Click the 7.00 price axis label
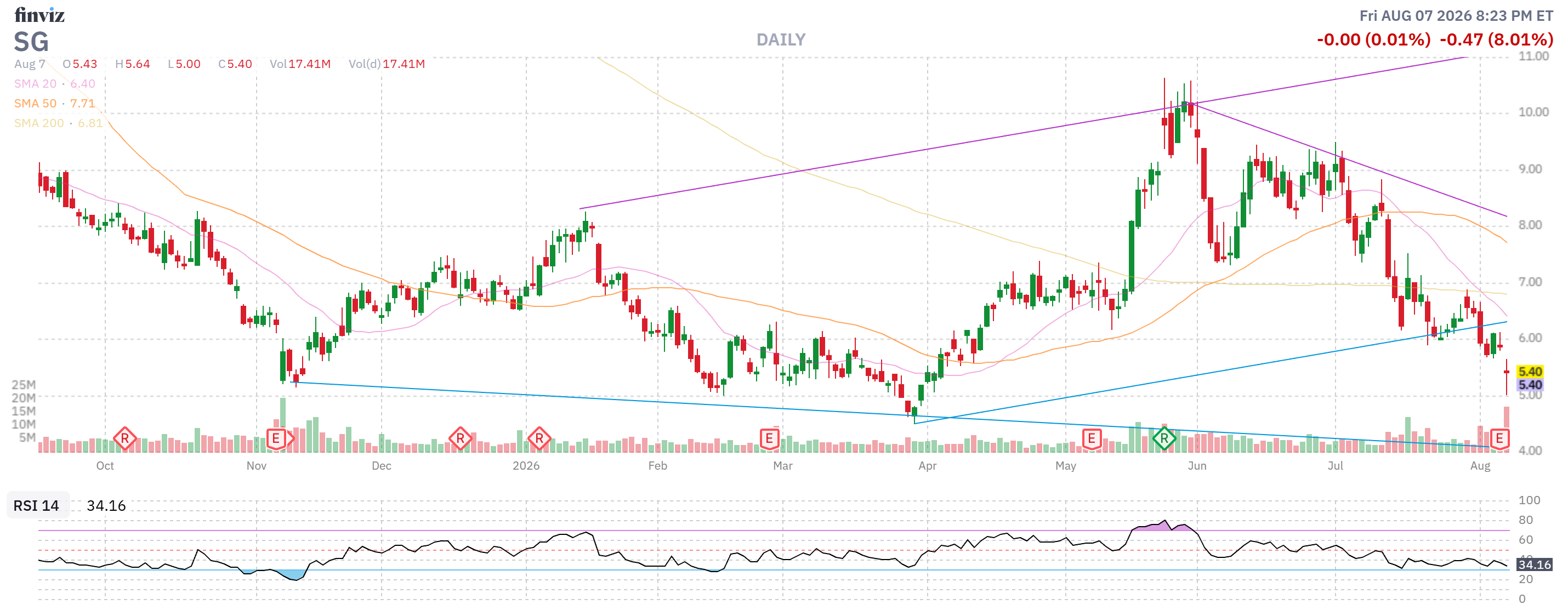1568x616 pixels. [x=1530, y=282]
